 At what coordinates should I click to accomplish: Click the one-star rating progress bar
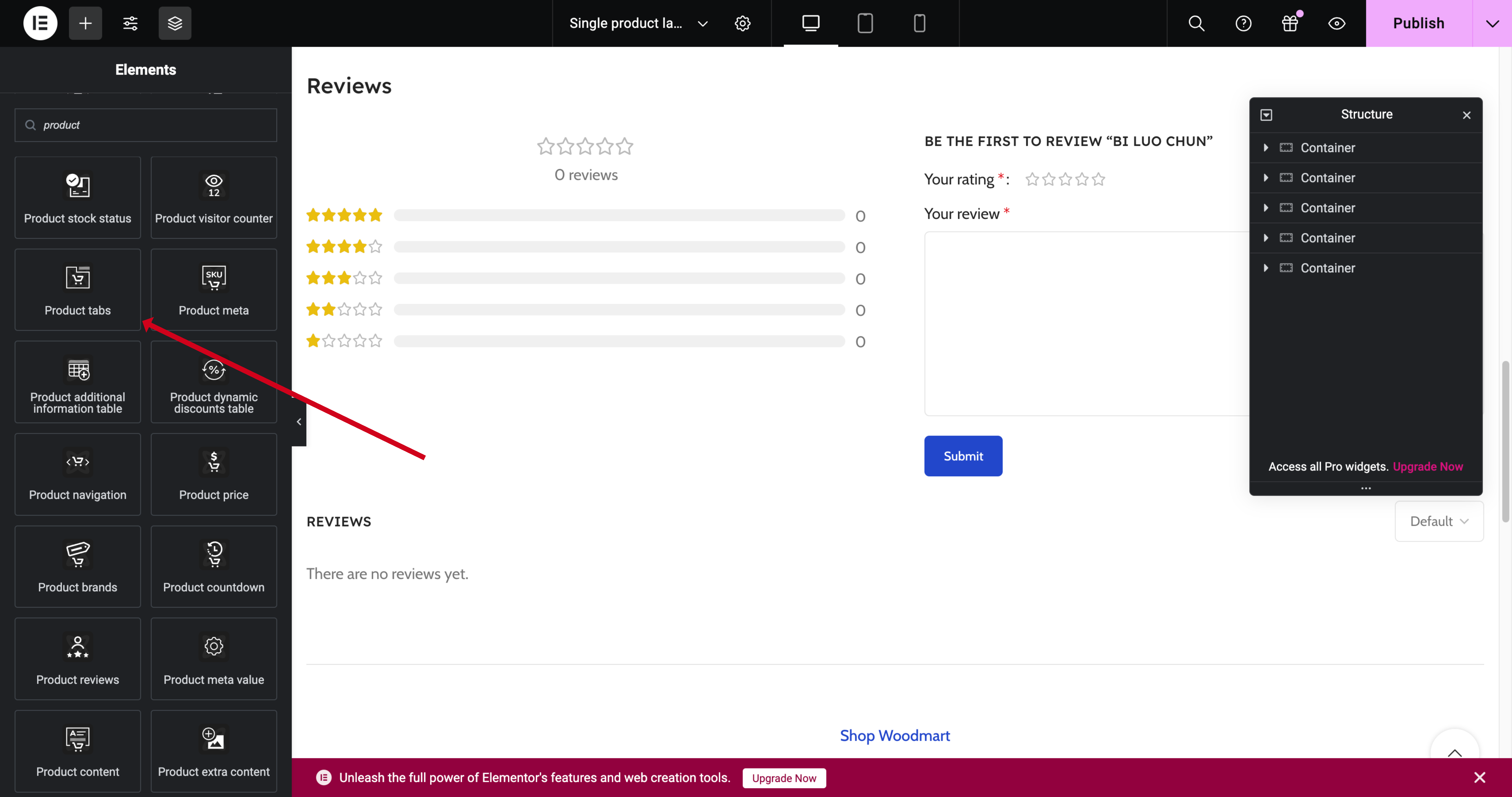click(619, 341)
